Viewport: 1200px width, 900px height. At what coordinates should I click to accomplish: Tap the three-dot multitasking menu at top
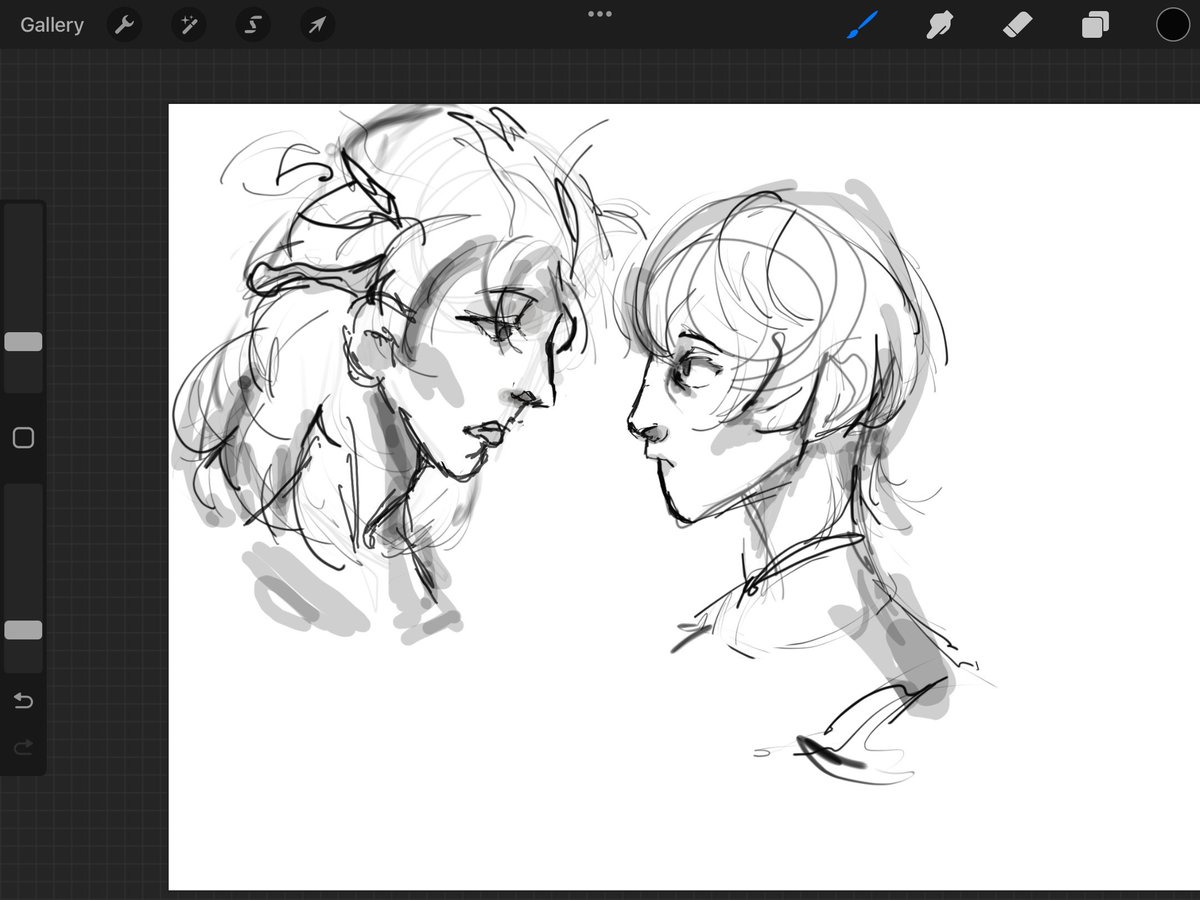600,14
